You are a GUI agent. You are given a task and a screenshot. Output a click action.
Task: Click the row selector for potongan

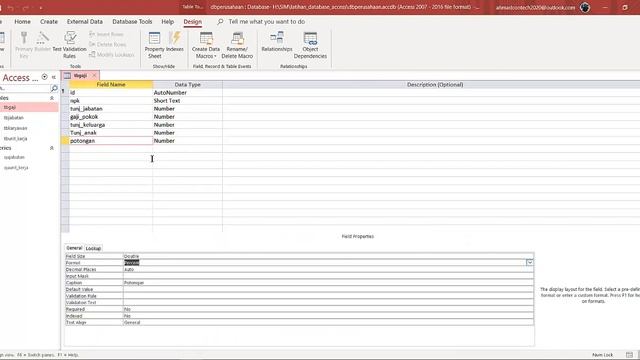65,140
